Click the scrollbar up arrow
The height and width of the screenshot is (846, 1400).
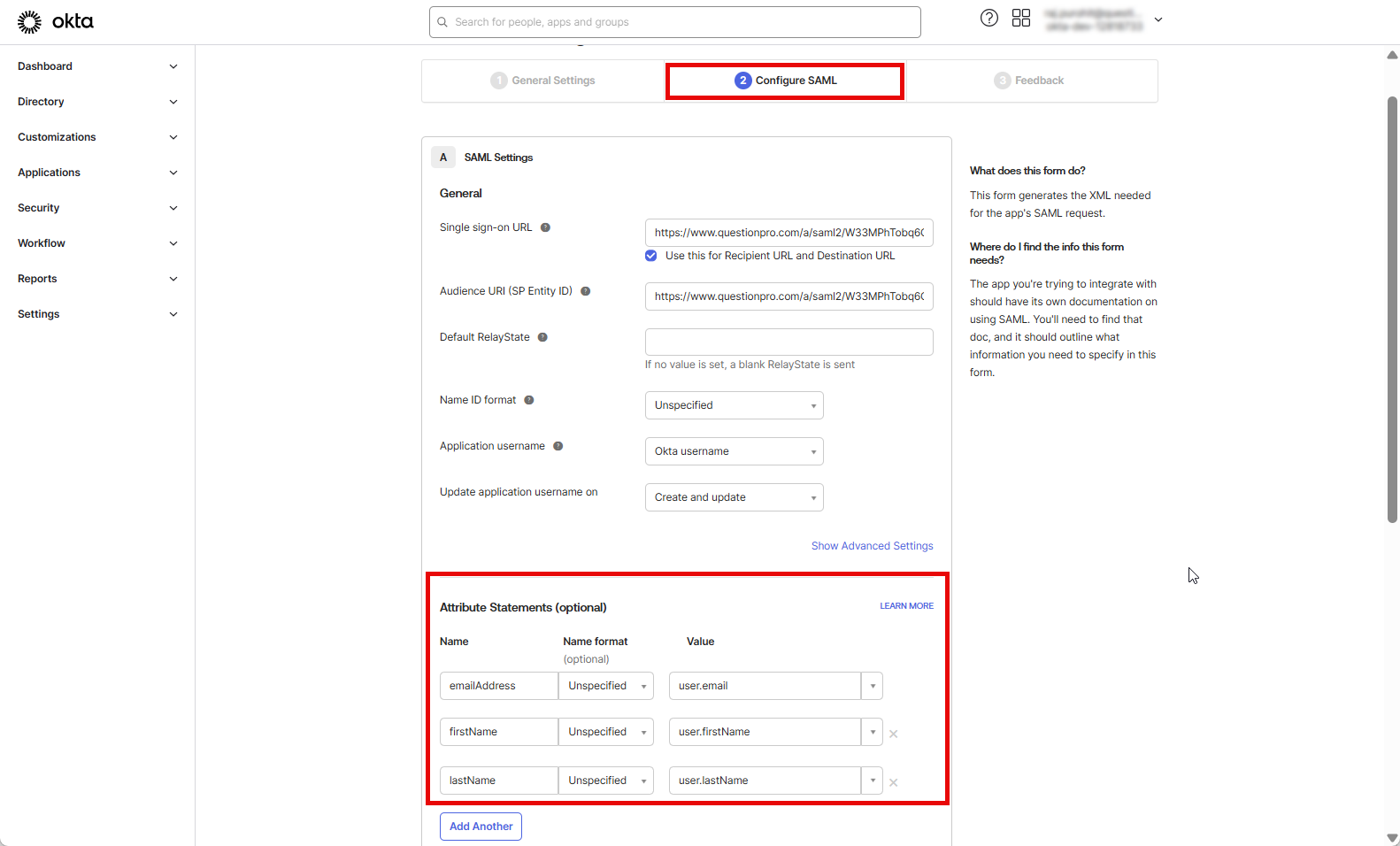pos(1392,55)
